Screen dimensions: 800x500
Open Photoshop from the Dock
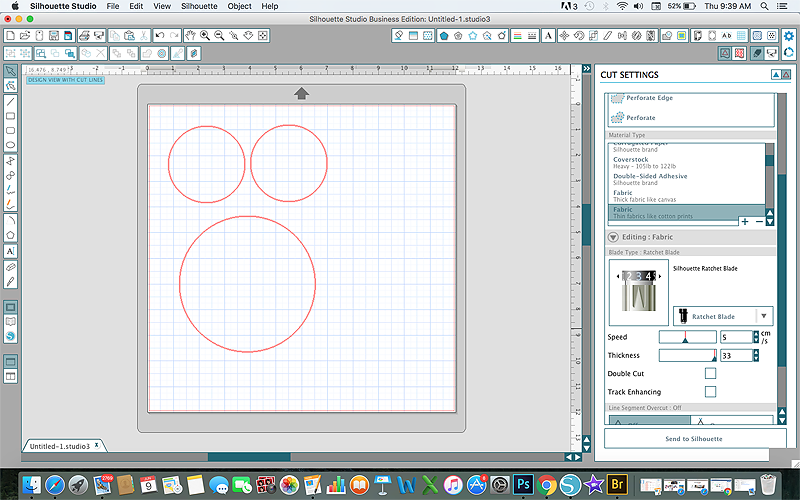523,484
